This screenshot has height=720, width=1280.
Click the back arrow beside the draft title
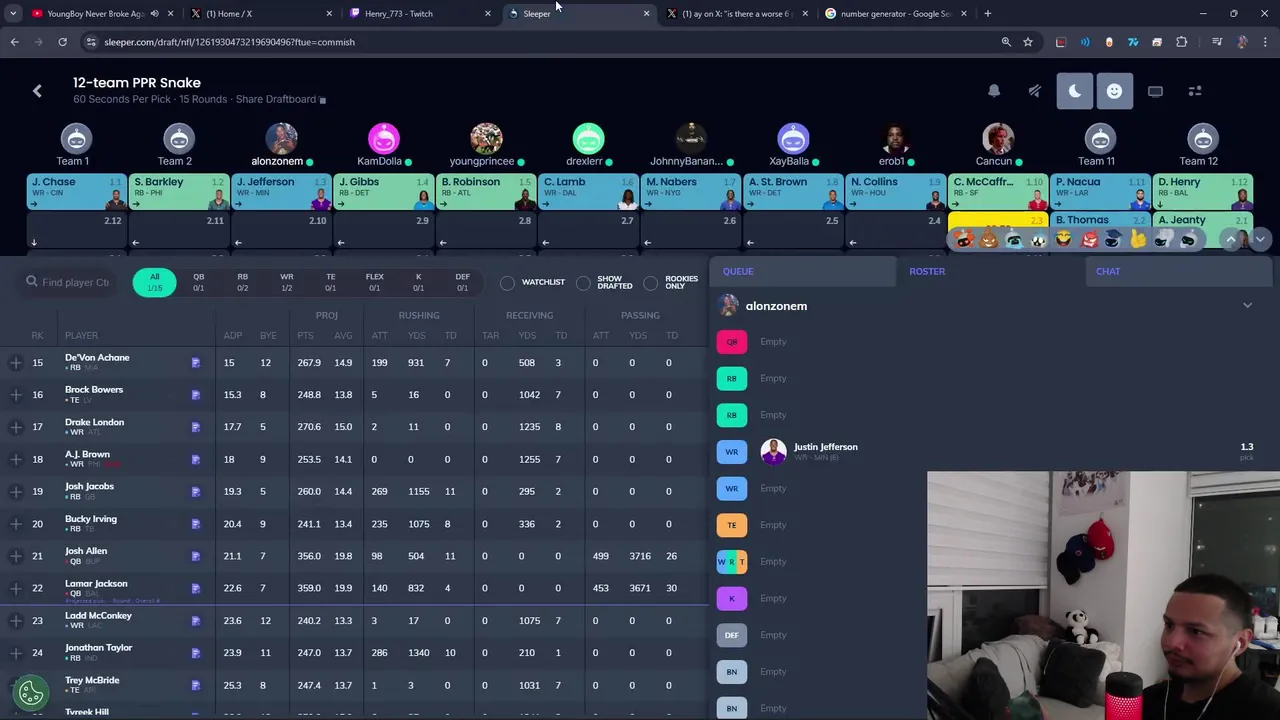[37, 91]
